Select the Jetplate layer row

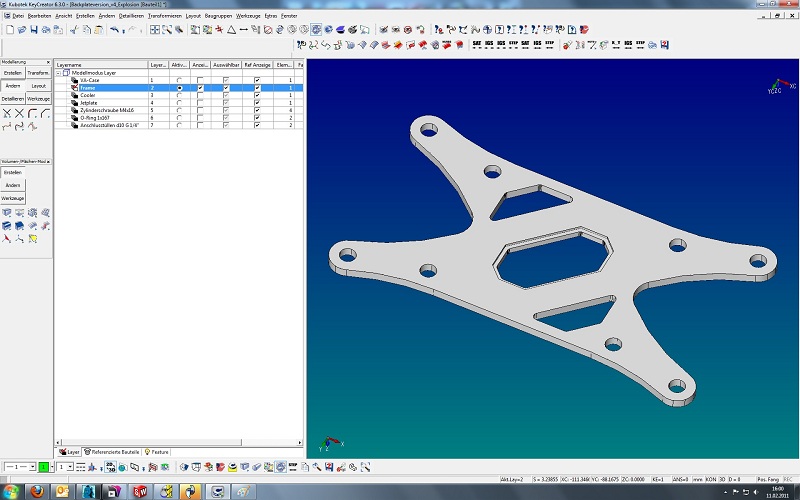click(x=179, y=103)
